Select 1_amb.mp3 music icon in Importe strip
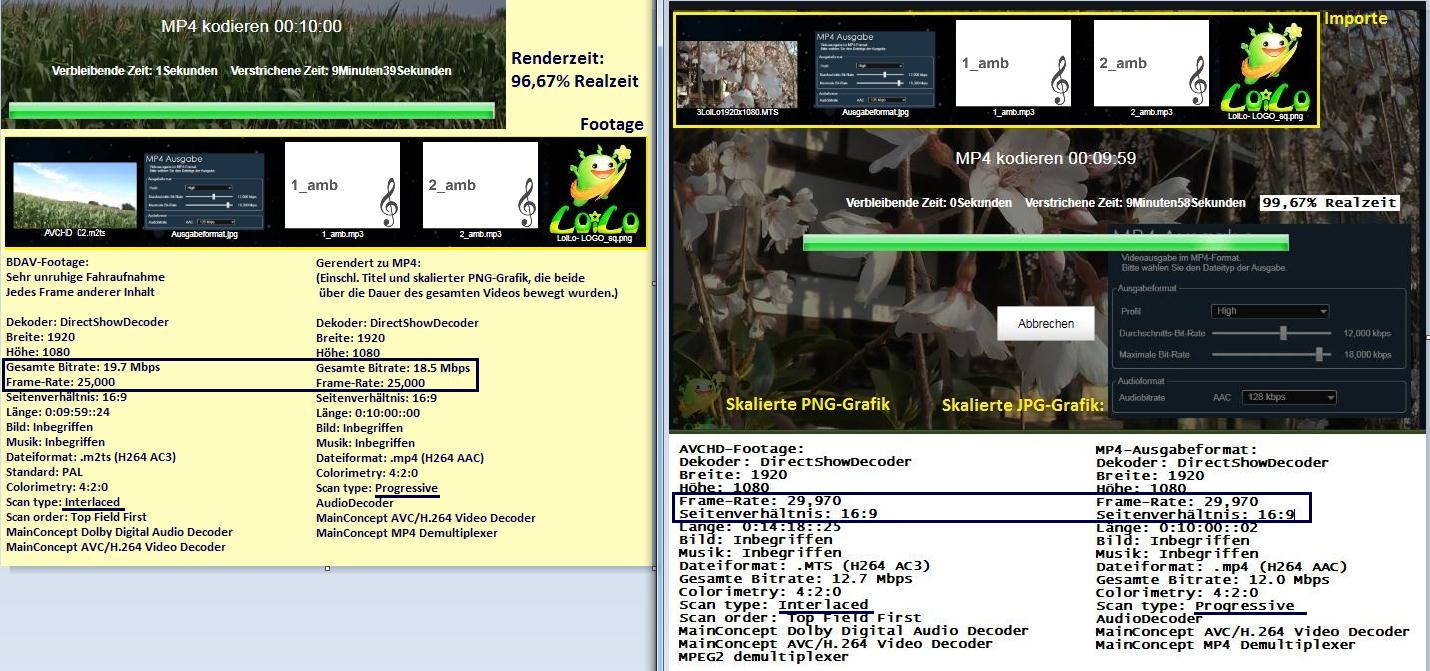The image size is (1430, 671). [x=1013, y=63]
